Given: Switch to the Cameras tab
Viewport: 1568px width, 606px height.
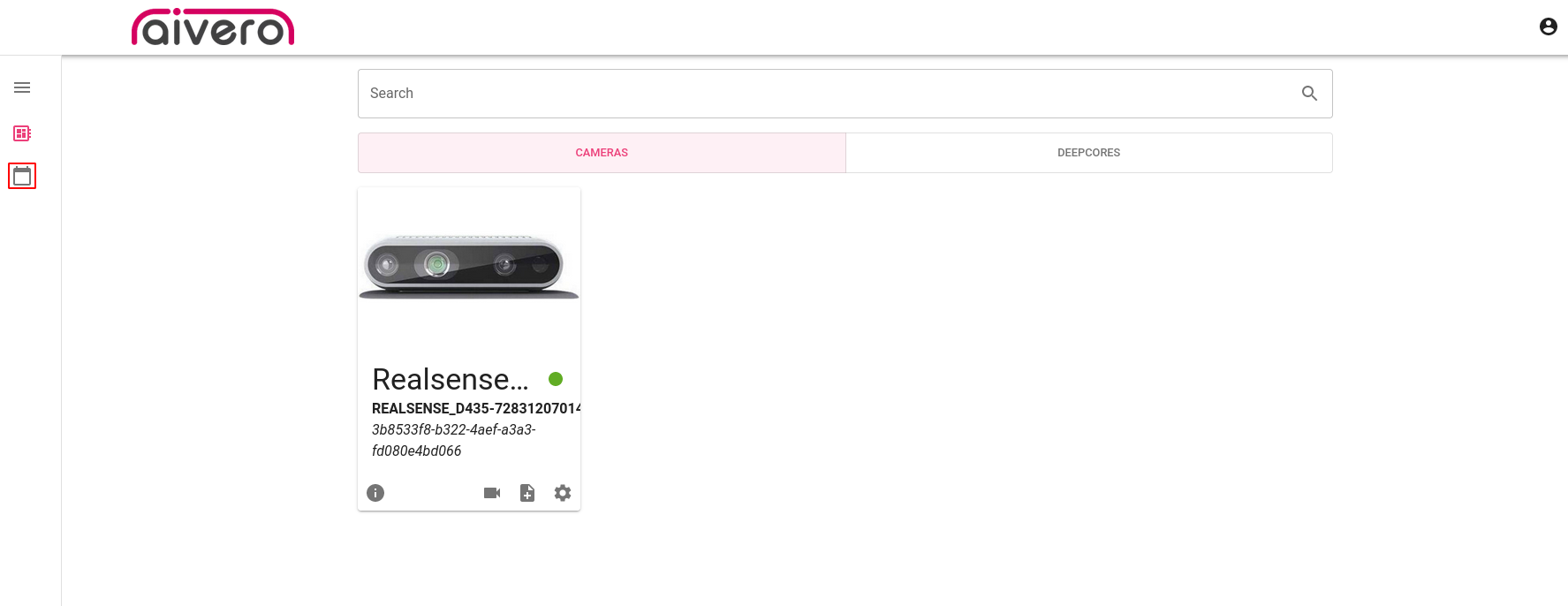Looking at the screenshot, I should pyautogui.click(x=602, y=153).
